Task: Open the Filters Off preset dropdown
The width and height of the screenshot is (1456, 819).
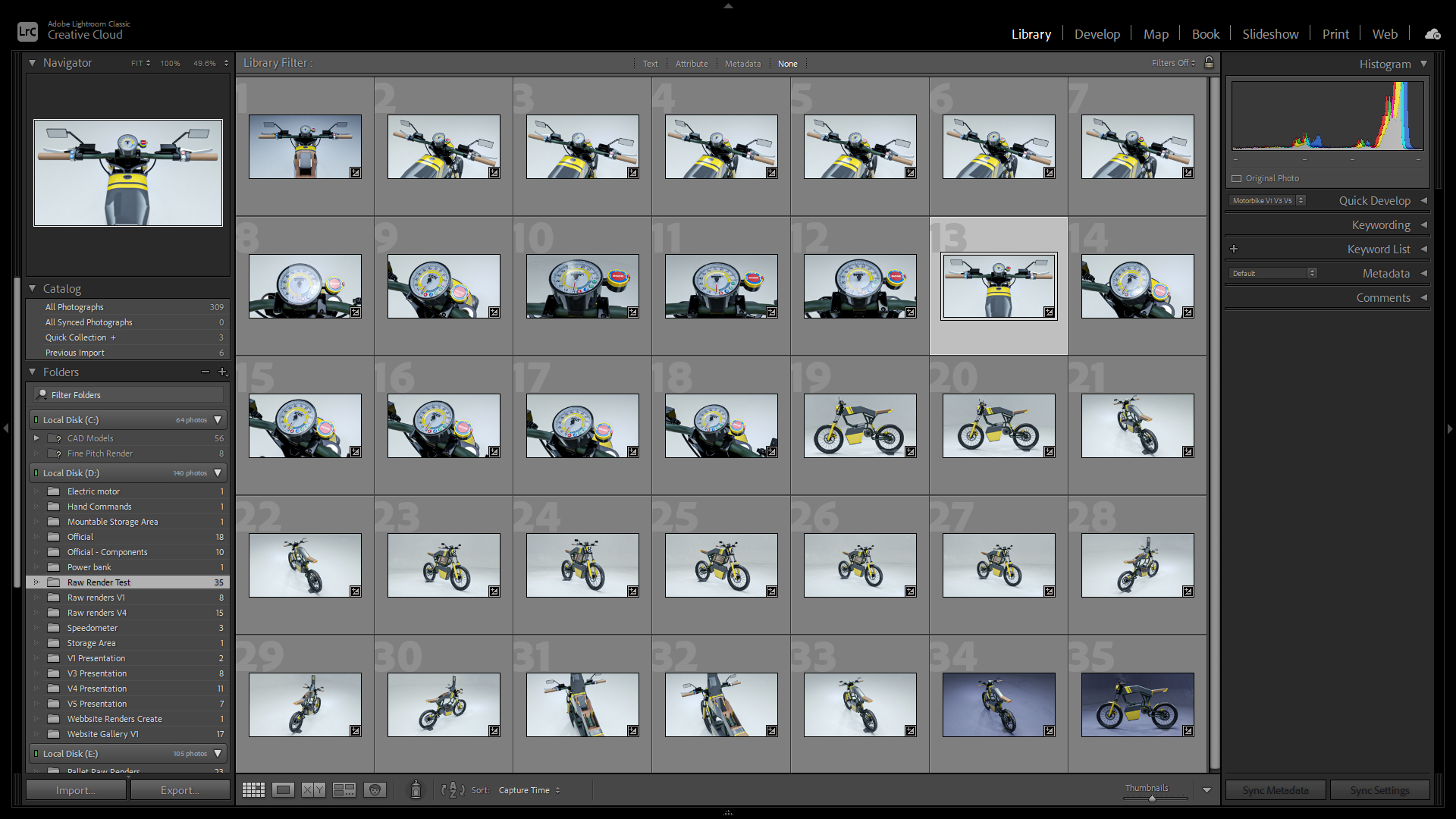Action: click(1173, 63)
